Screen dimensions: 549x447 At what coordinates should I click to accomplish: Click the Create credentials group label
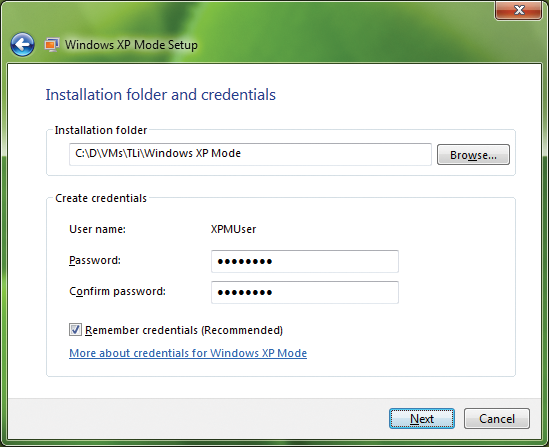pyautogui.click(x=101, y=198)
